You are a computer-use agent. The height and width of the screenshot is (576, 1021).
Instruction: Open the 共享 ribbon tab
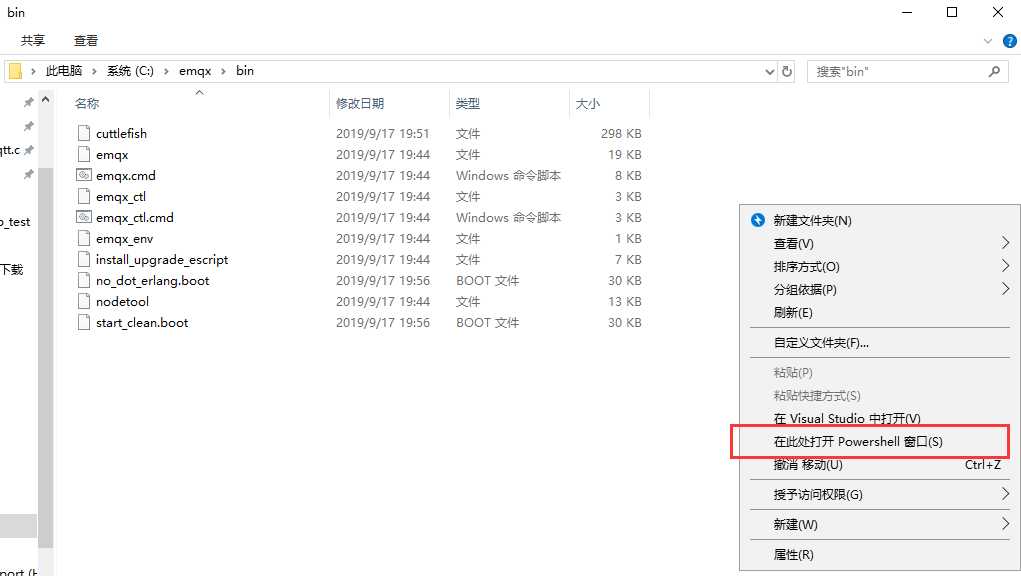(33, 40)
